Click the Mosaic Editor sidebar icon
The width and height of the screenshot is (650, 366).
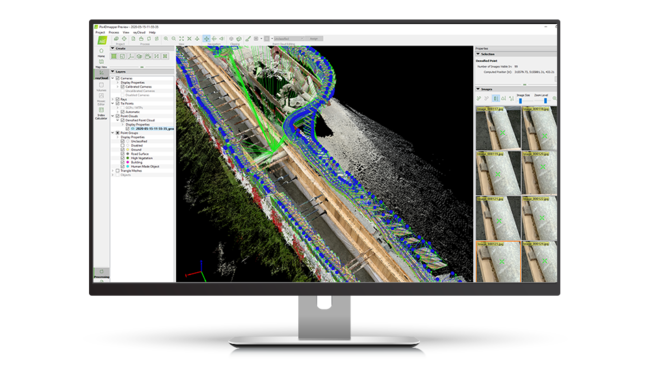click(101, 99)
